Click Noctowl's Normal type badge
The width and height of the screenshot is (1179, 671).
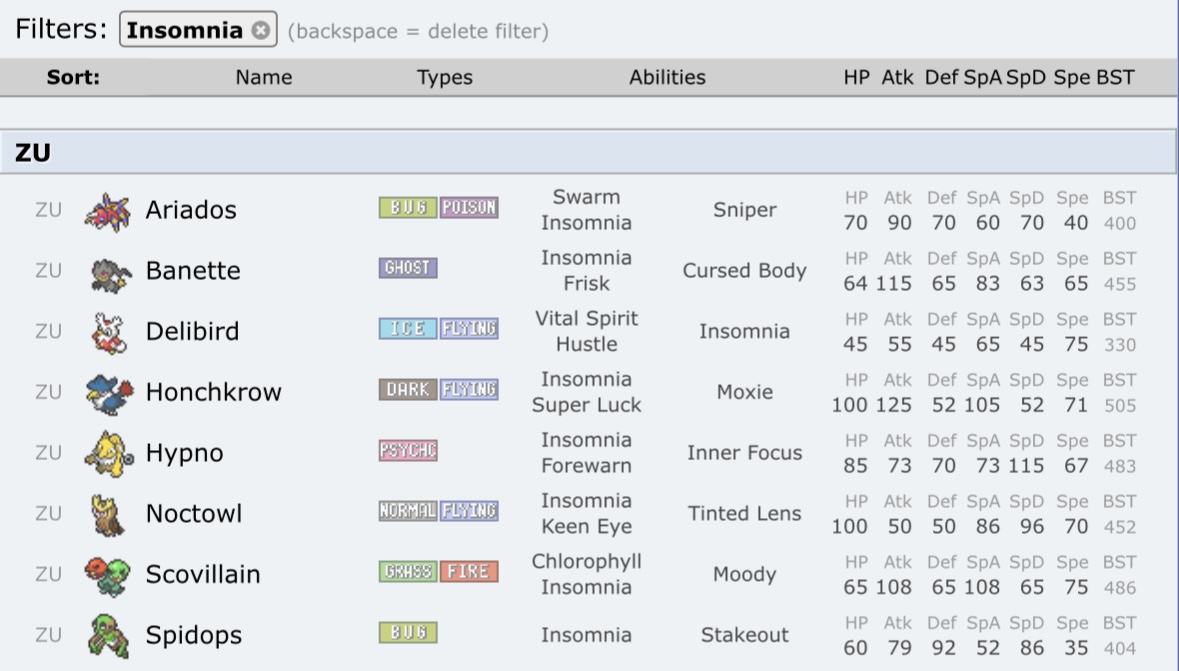408,511
